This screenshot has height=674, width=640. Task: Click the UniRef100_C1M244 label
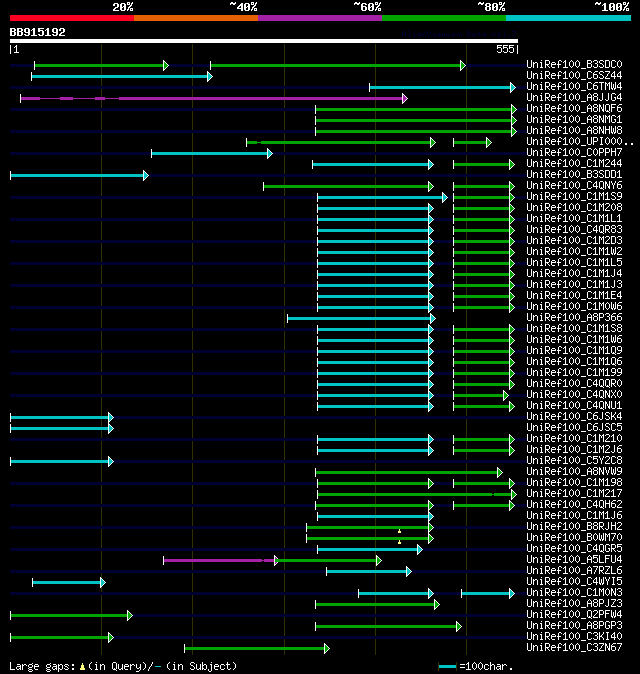pyautogui.click(x=574, y=163)
